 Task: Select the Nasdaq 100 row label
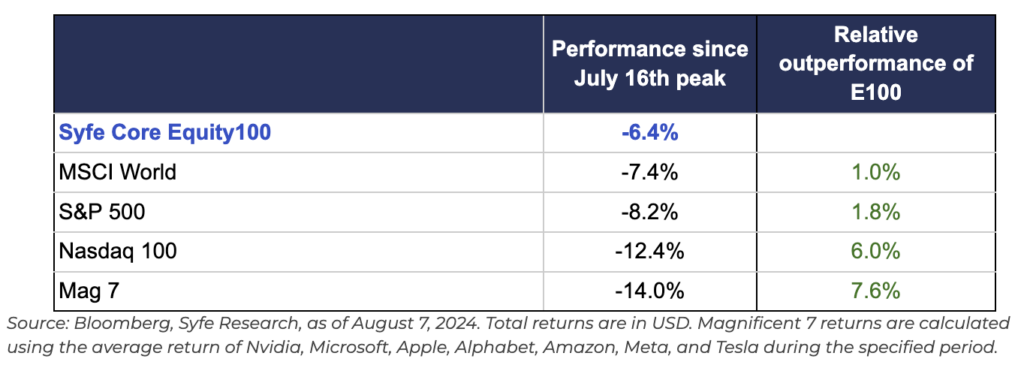point(118,251)
